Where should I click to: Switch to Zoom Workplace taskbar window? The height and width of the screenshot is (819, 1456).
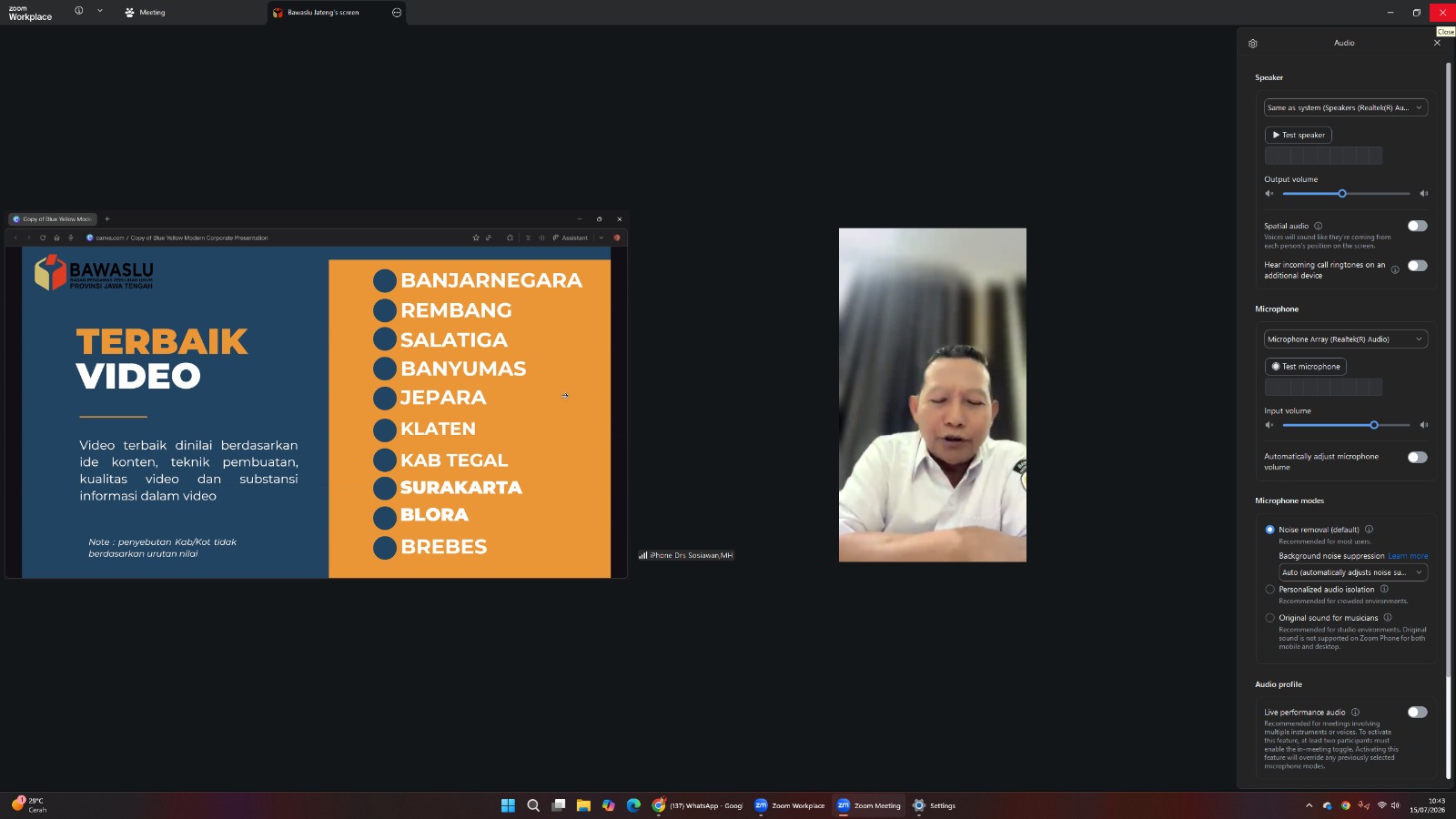(x=789, y=805)
